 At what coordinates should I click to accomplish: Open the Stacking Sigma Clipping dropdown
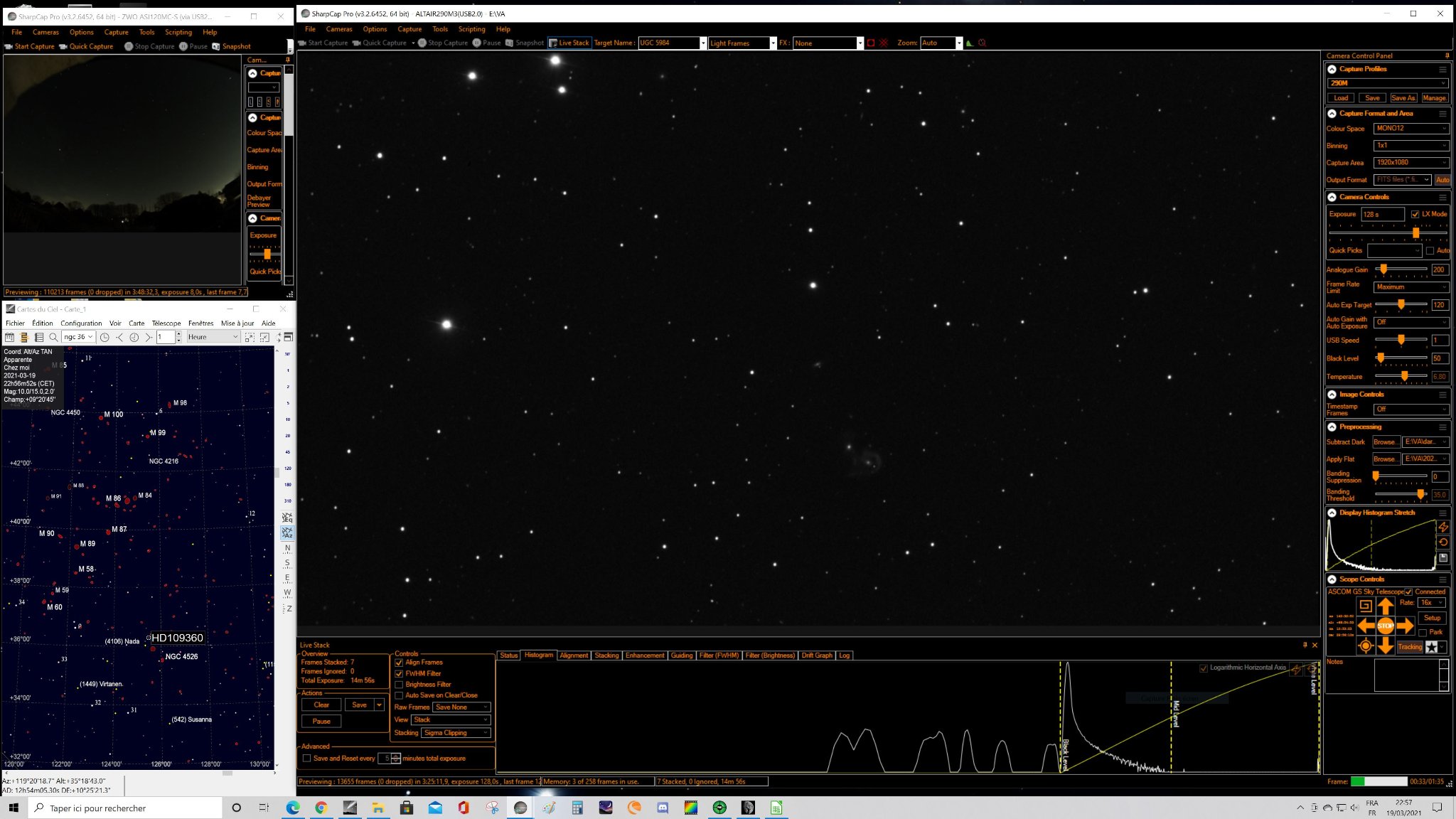[456, 733]
